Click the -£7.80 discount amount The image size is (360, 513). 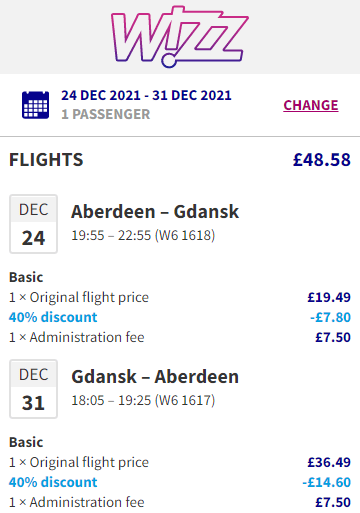(330, 317)
